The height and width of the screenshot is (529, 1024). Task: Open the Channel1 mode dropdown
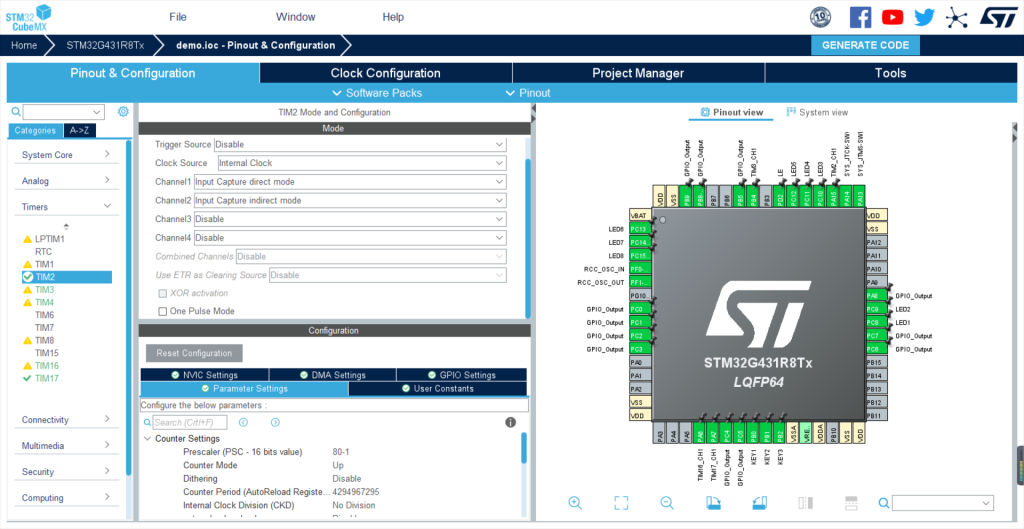tap(350, 182)
